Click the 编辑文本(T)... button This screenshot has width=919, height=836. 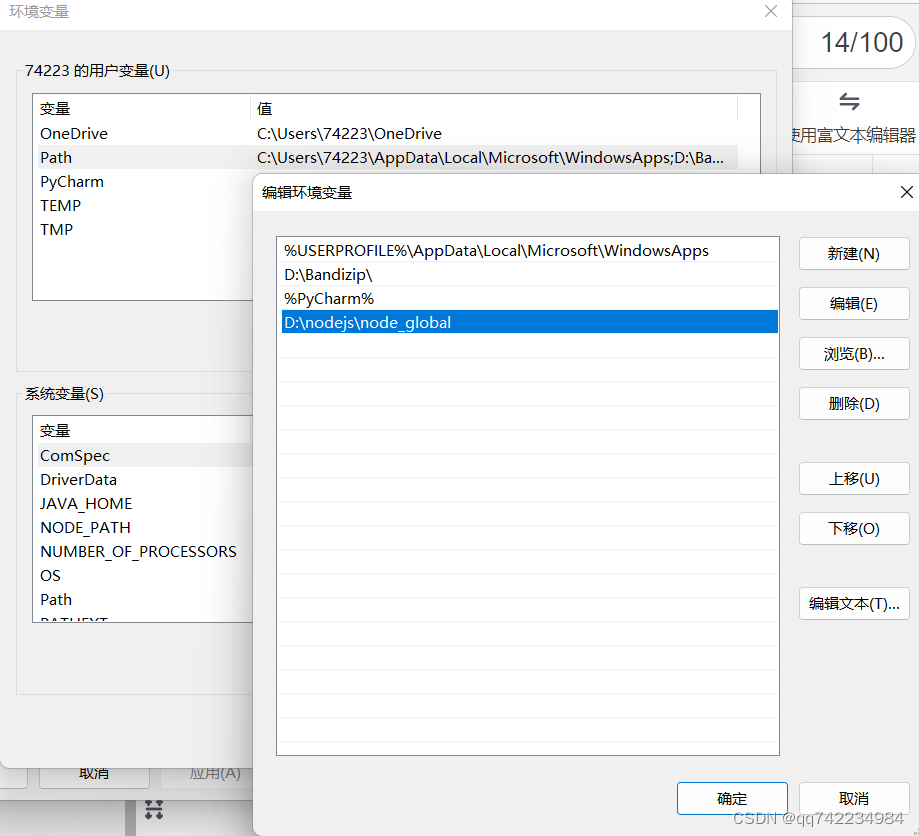tap(853, 604)
